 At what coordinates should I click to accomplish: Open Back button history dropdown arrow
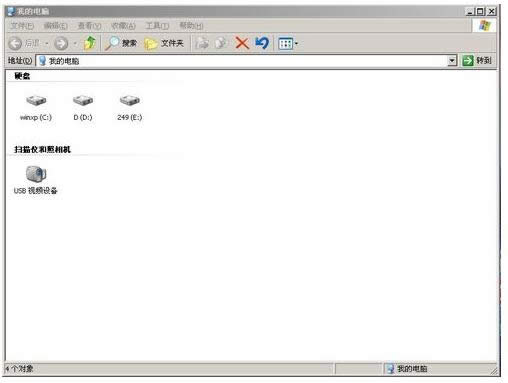click(x=47, y=43)
